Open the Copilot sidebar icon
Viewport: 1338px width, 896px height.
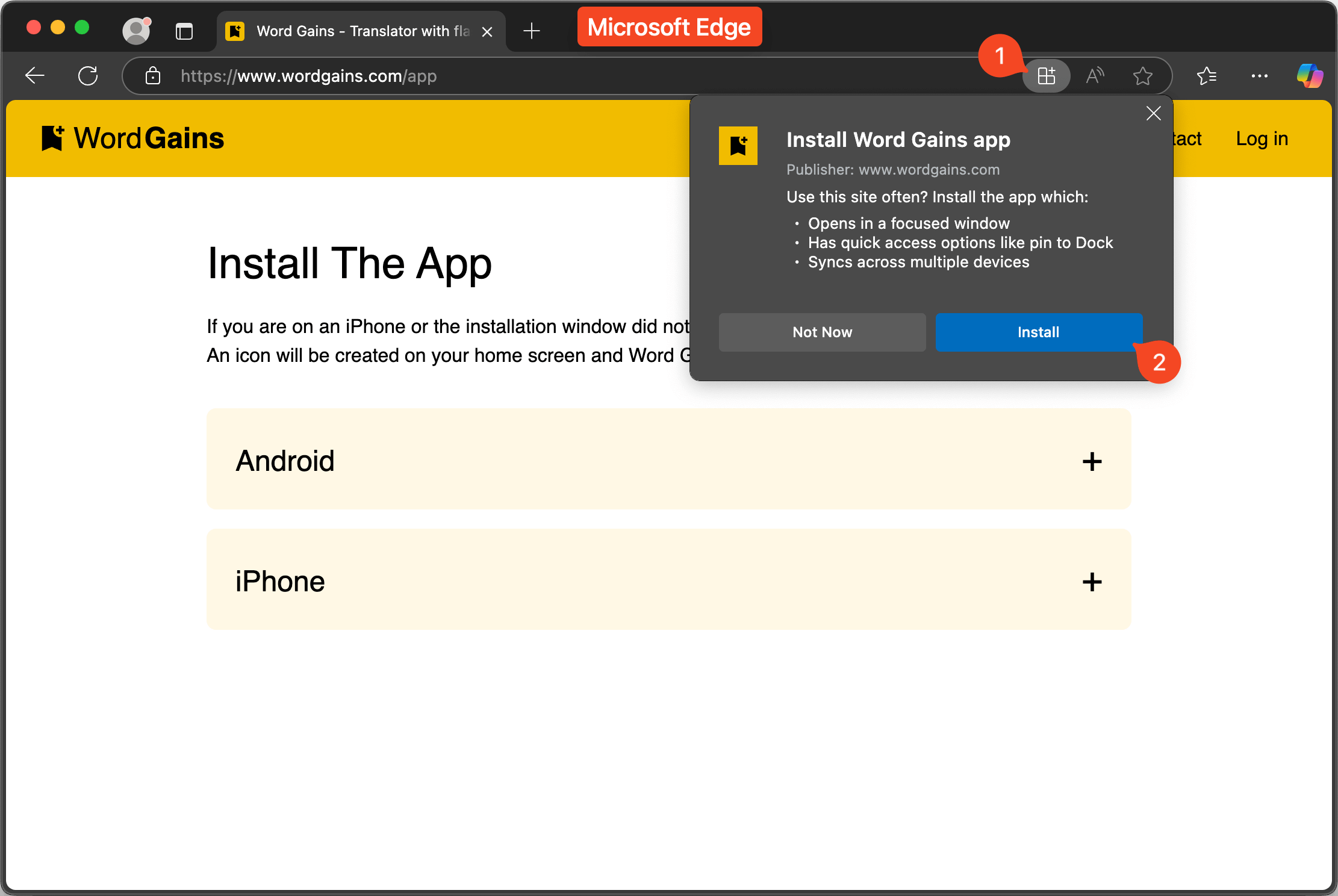point(1310,76)
